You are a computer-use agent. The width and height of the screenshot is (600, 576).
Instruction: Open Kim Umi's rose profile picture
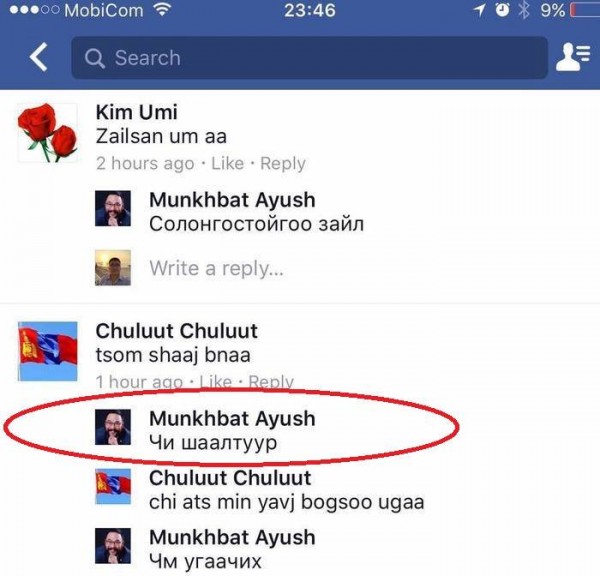pyautogui.click(x=47, y=132)
